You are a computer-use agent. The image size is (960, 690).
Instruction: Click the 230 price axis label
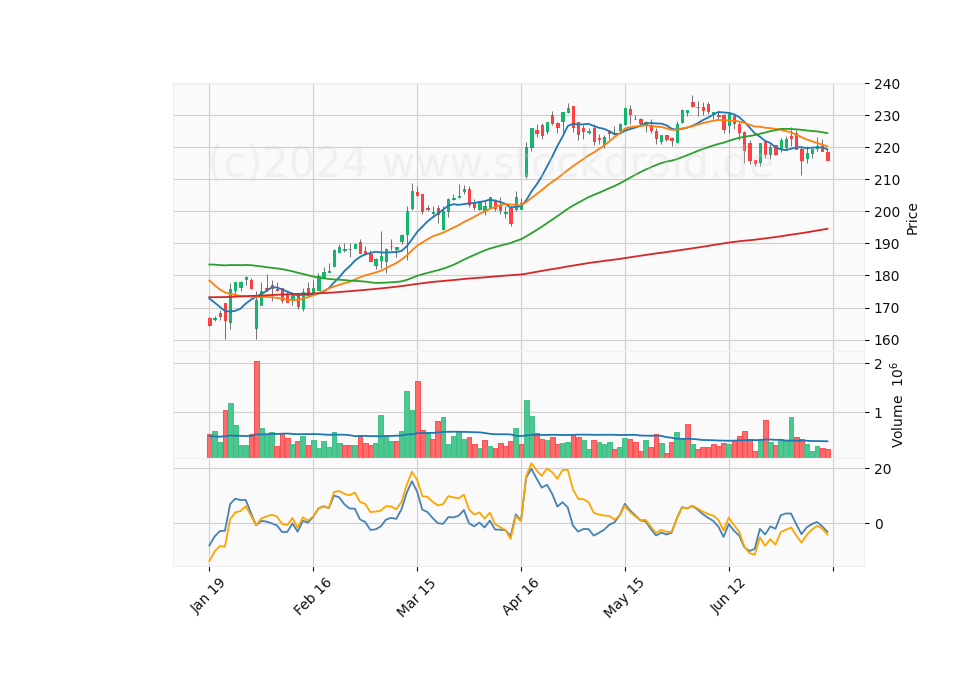887,116
